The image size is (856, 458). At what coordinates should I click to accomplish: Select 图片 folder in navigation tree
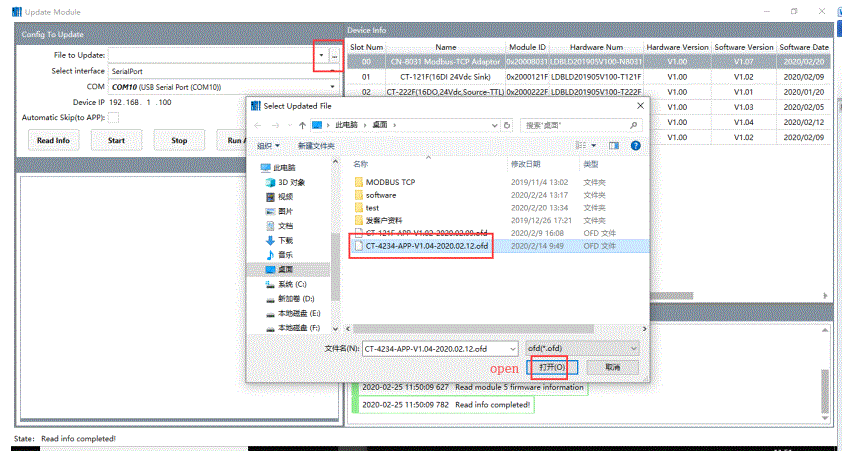click(x=280, y=211)
